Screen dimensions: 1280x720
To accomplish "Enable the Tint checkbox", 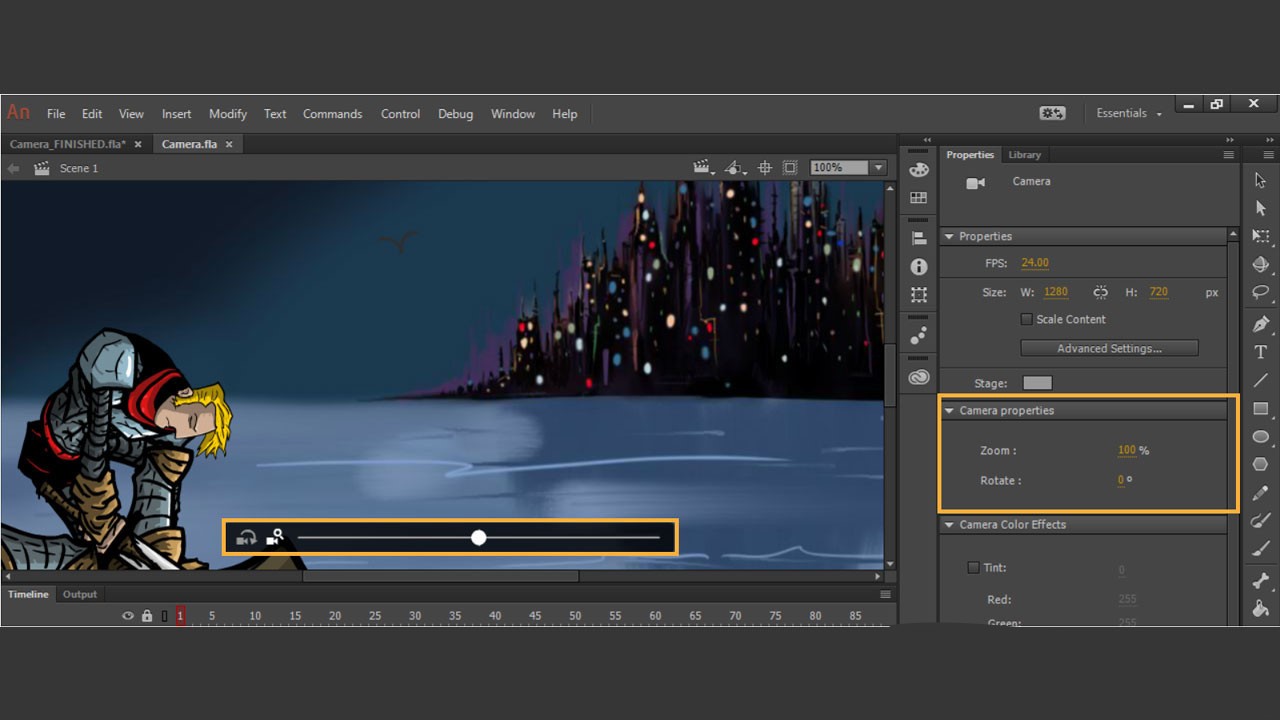I will (x=973, y=567).
